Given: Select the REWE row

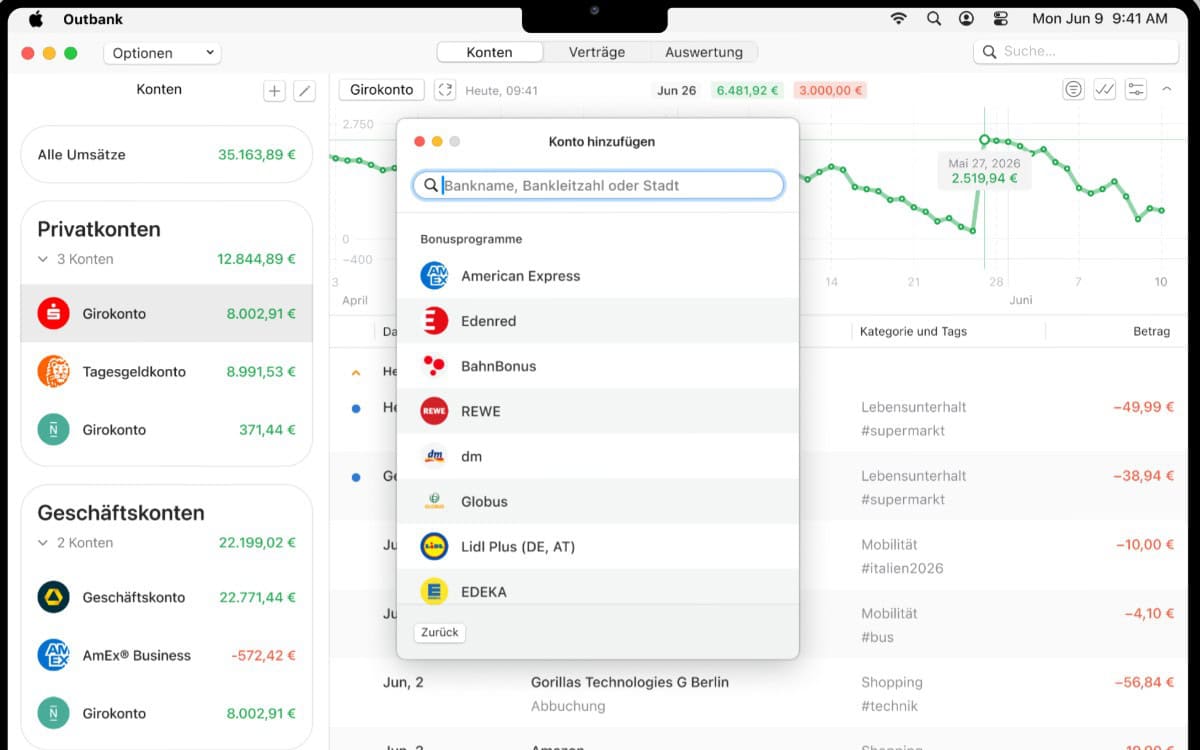Looking at the screenshot, I should click(x=598, y=411).
